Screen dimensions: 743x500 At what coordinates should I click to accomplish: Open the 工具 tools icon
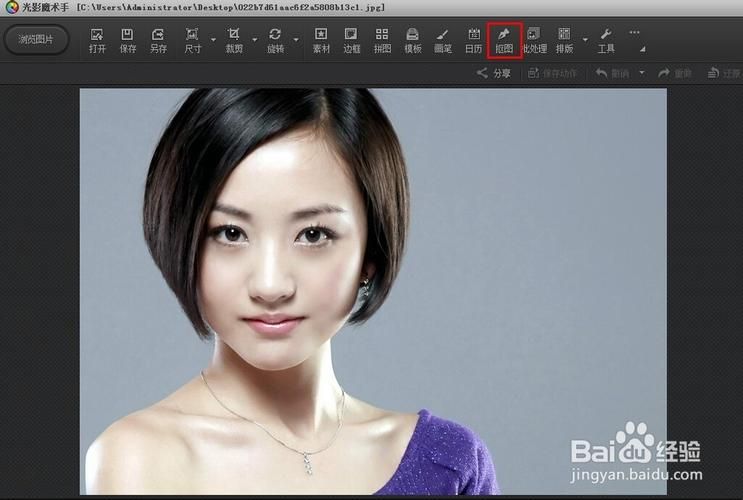[x=606, y=41]
